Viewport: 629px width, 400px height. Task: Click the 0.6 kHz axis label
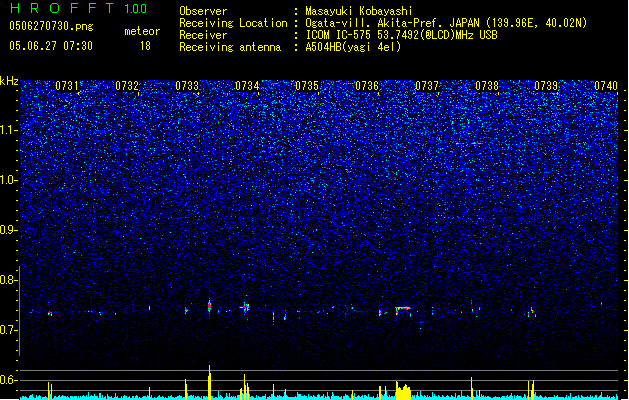pyautogui.click(x=9, y=380)
